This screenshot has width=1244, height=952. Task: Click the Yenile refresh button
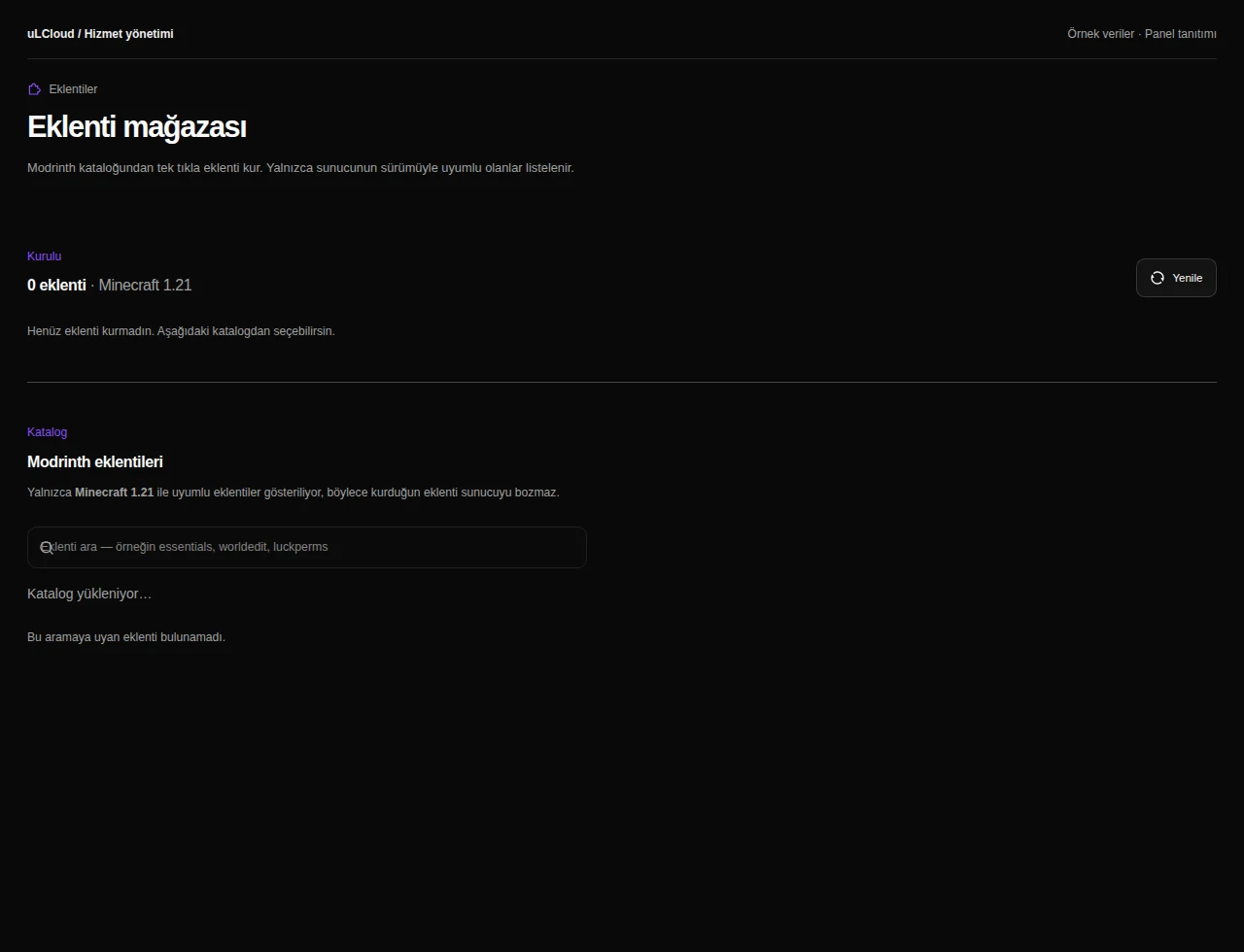click(1176, 278)
